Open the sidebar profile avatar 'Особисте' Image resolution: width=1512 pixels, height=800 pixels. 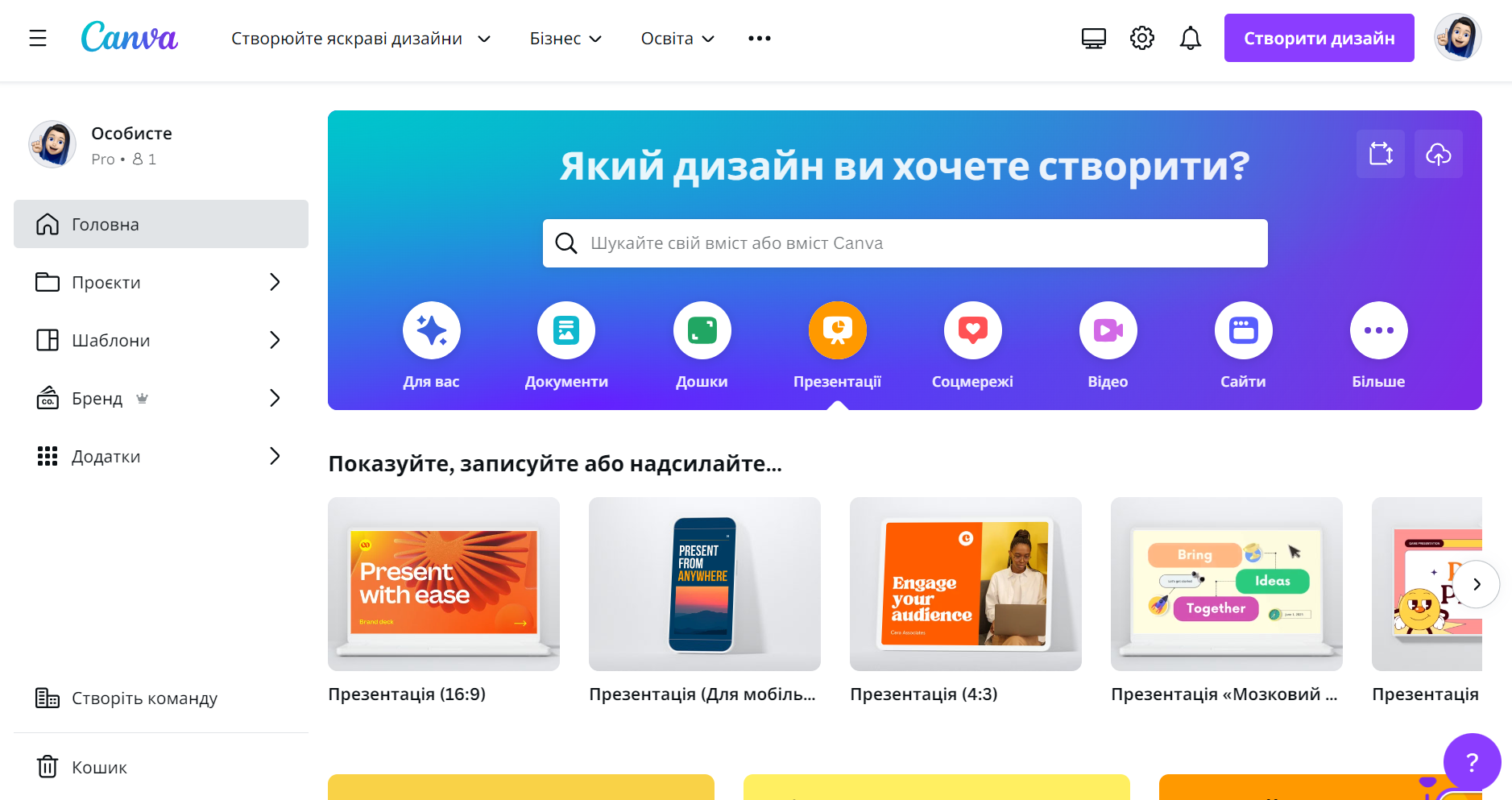tap(52, 144)
